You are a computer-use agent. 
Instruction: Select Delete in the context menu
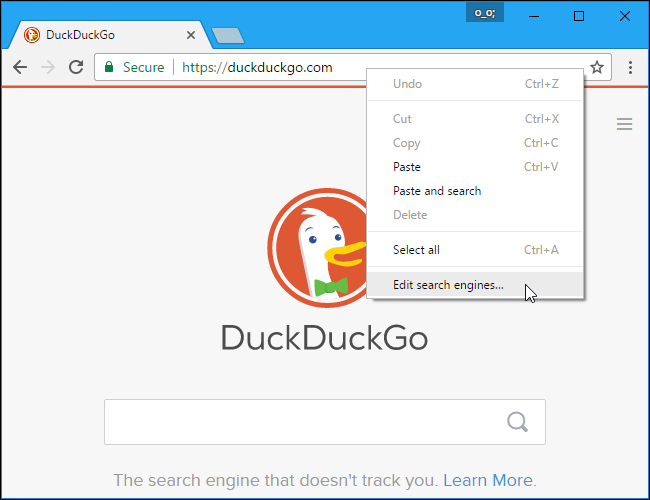click(475, 215)
